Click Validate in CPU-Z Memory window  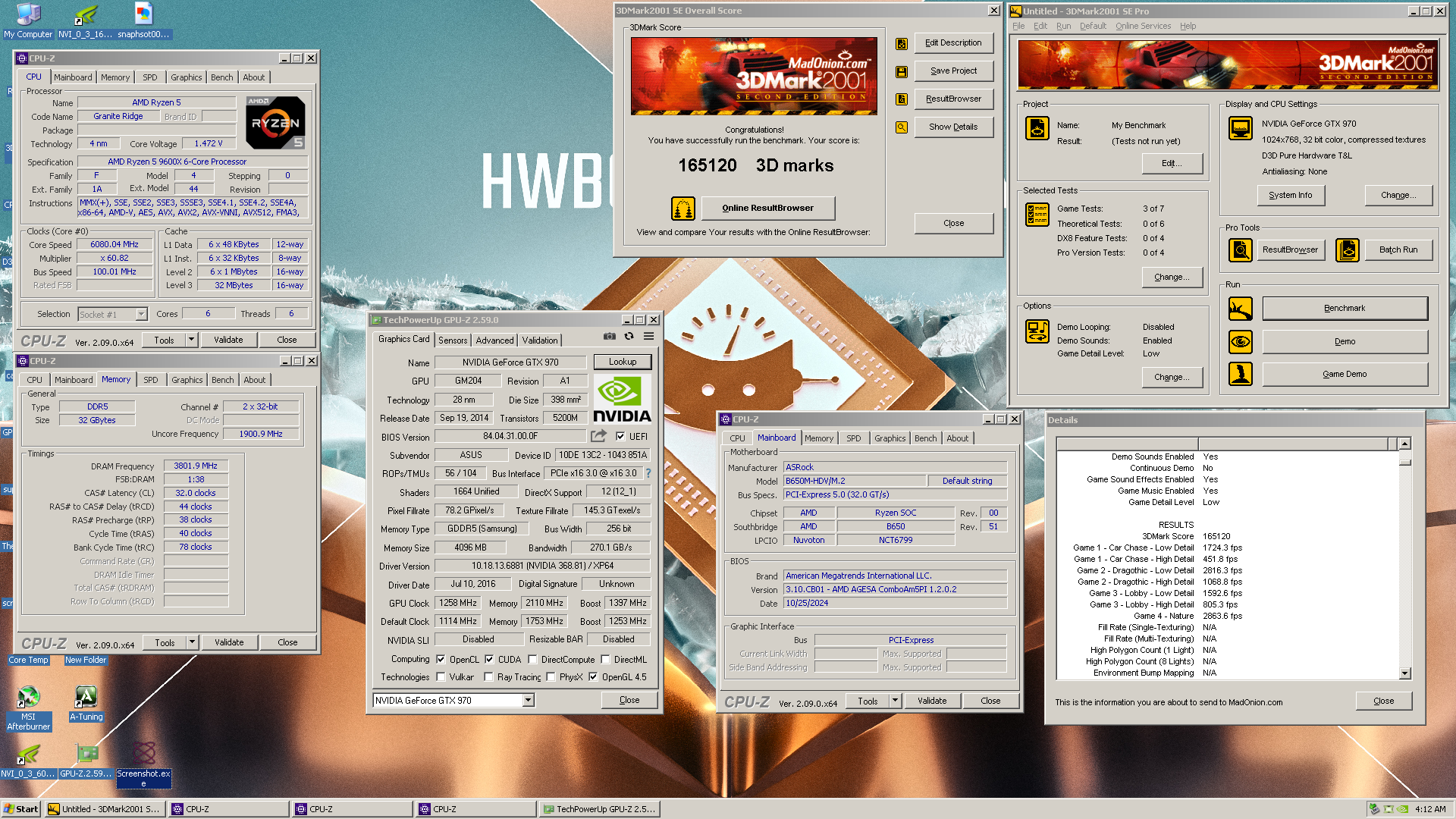click(x=229, y=642)
